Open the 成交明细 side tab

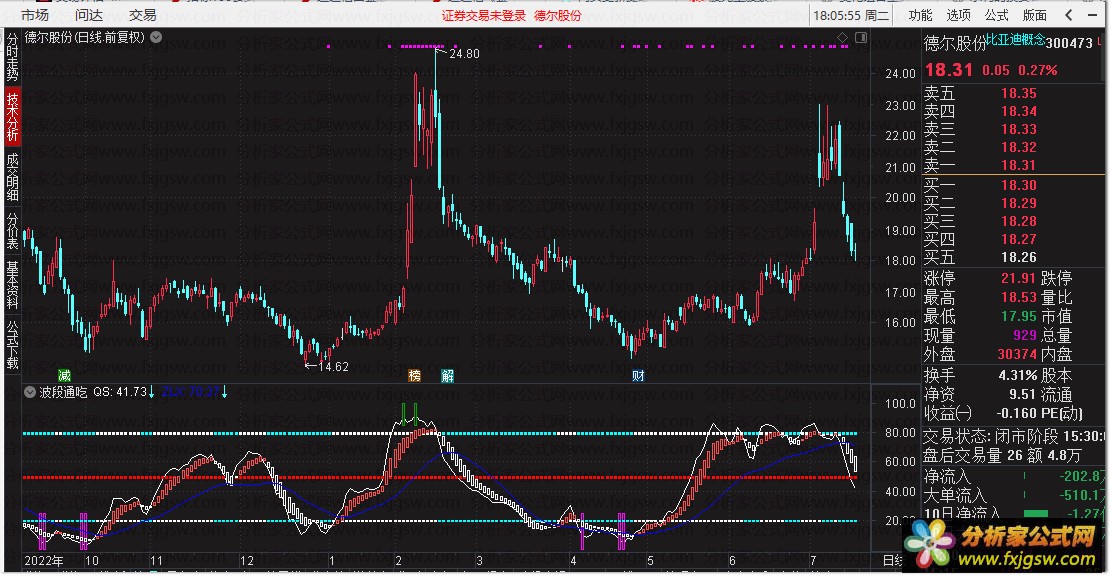(12, 177)
